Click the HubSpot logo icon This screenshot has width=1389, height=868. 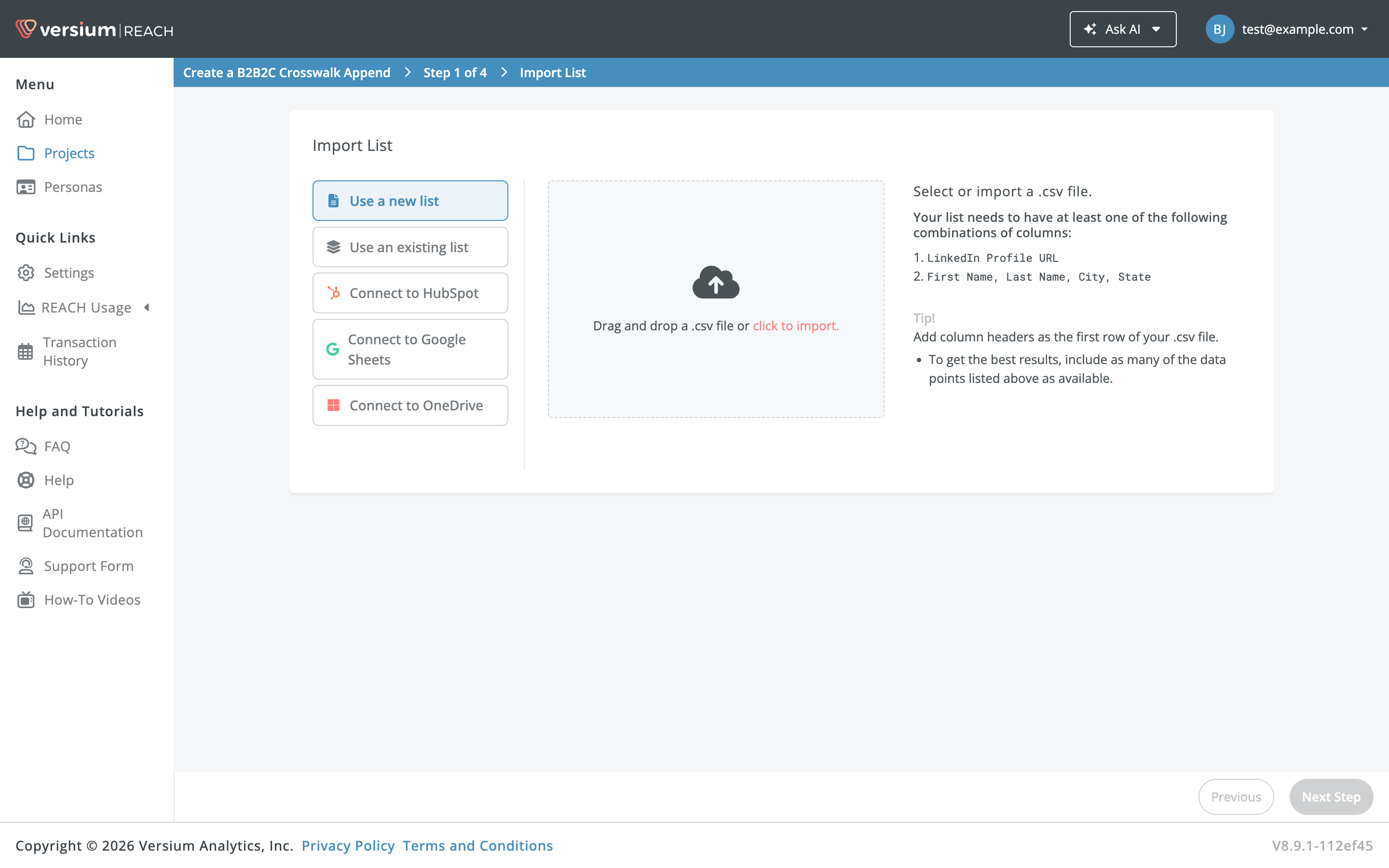pyautogui.click(x=333, y=293)
